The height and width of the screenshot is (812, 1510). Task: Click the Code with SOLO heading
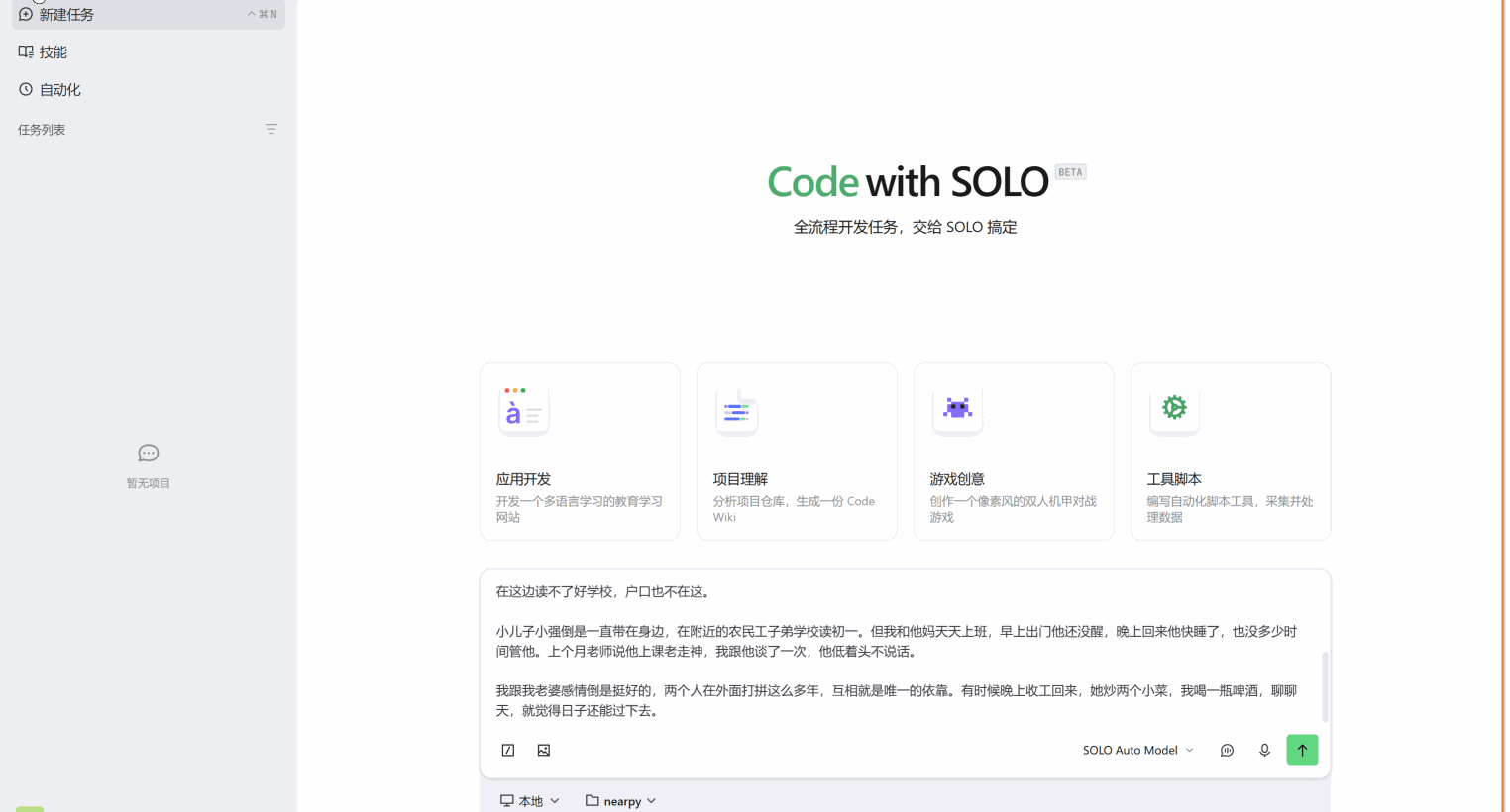[908, 182]
